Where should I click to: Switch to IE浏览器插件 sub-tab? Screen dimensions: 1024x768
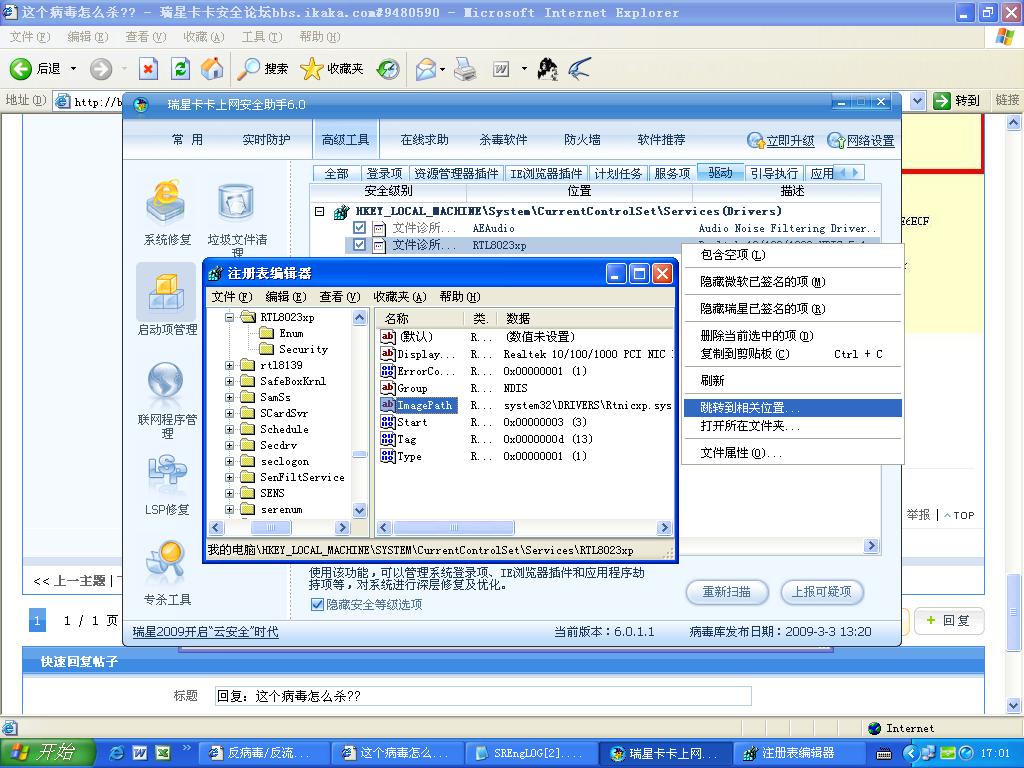tap(546, 173)
